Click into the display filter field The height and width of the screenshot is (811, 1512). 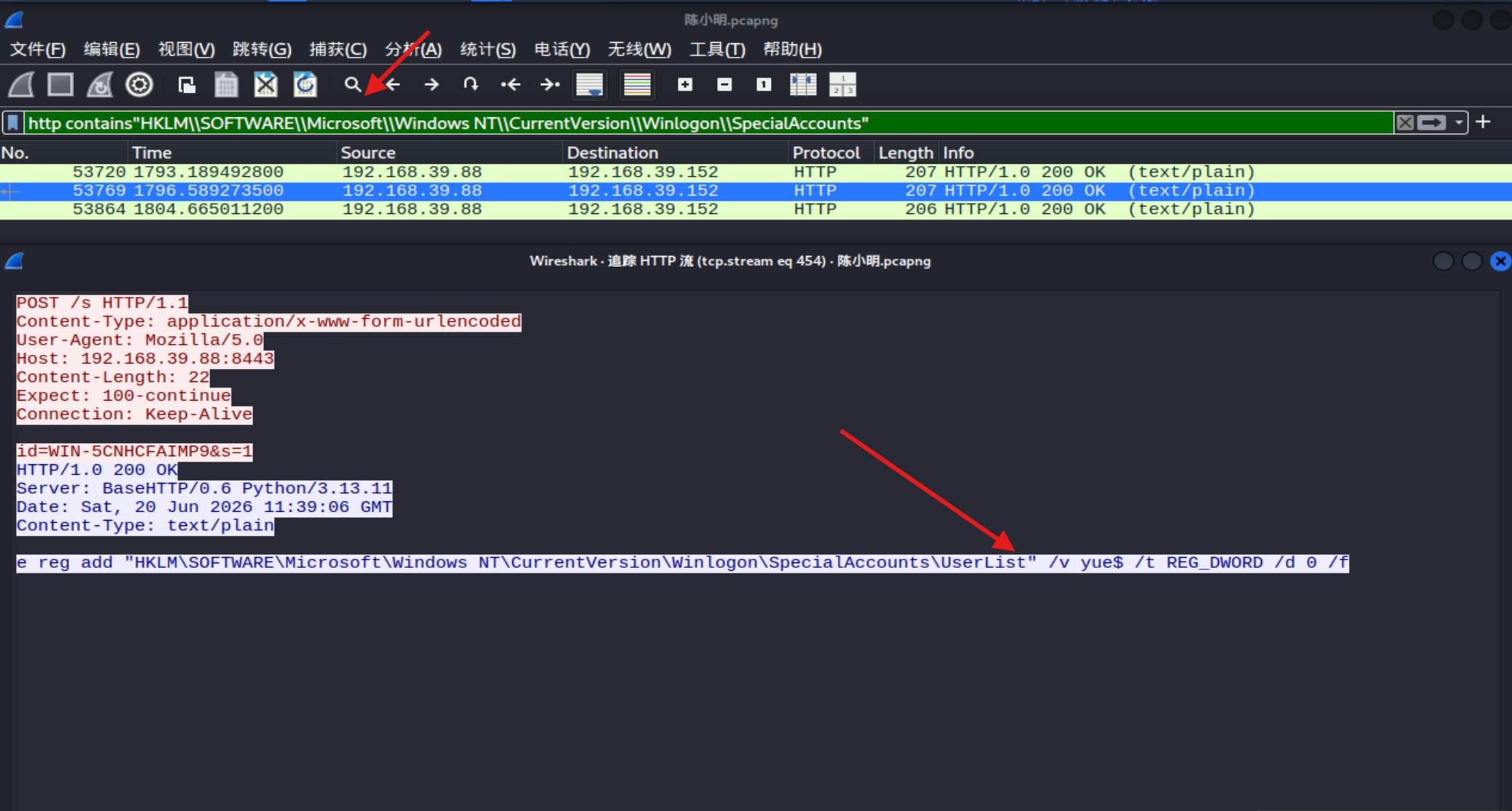(x=709, y=123)
